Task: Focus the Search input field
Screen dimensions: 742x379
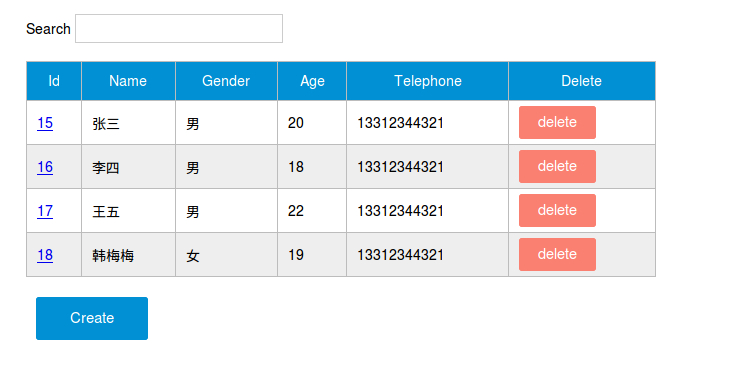Action: pyautogui.click(x=179, y=28)
